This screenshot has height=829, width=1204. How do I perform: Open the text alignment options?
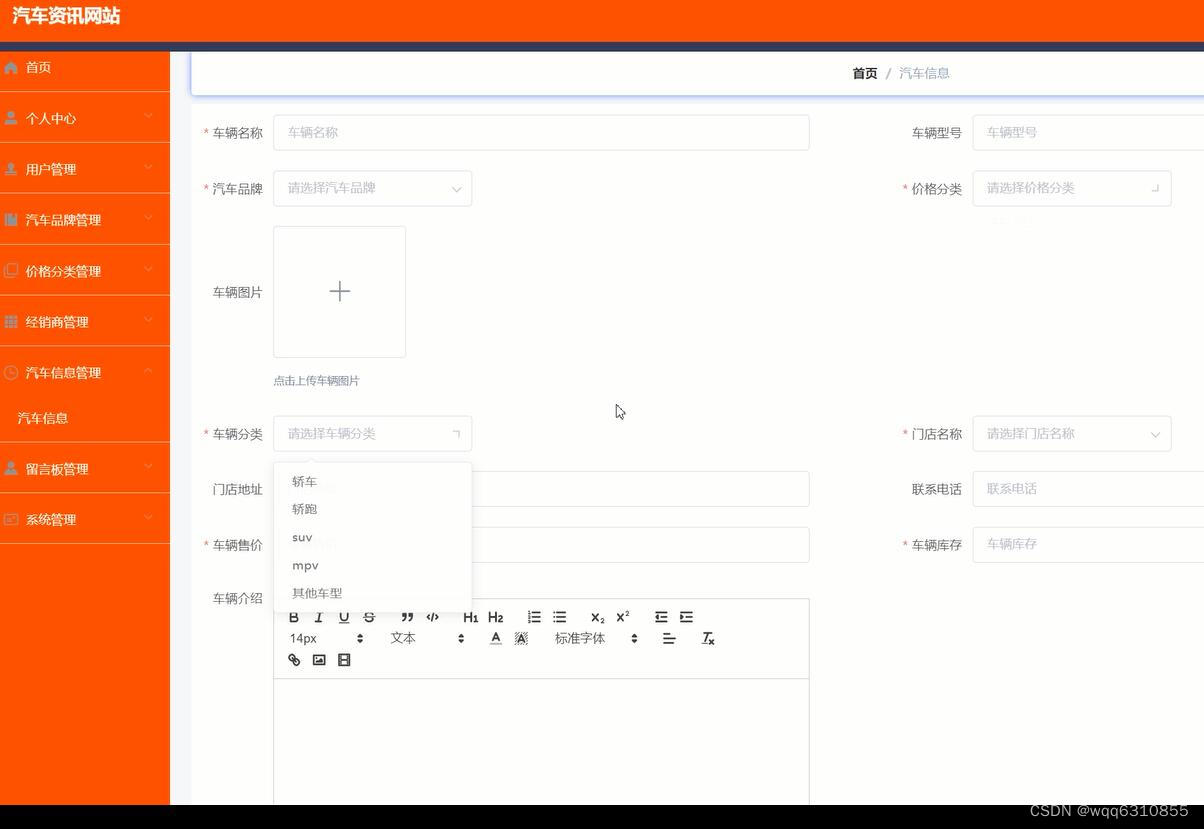pos(669,638)
